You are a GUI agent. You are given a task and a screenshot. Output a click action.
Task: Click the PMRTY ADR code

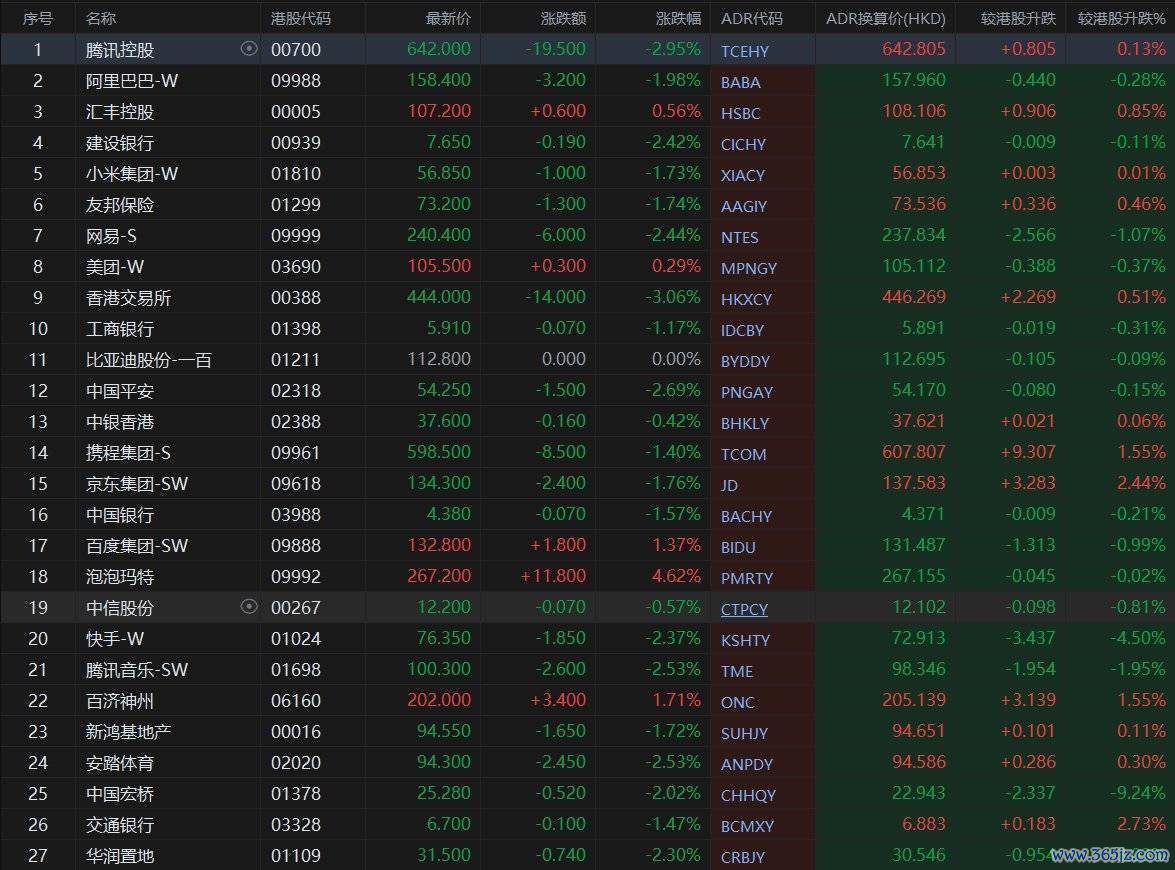pos(746,579)
